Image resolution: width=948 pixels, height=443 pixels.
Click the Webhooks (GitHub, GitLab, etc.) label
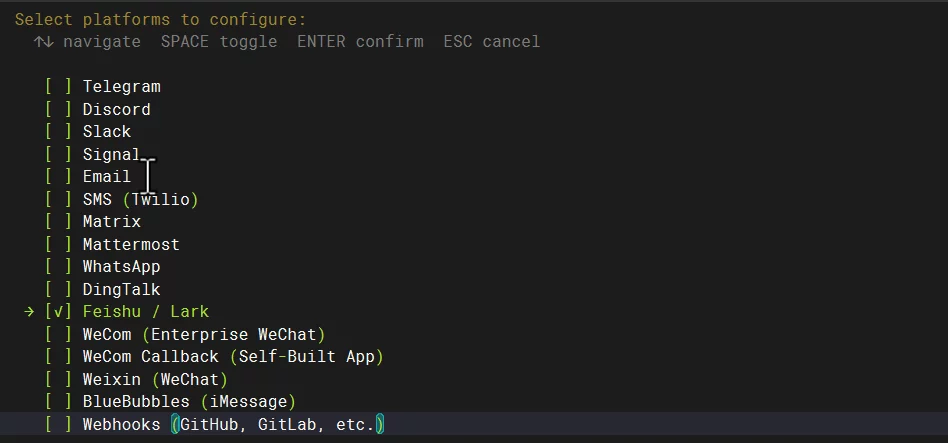[233, 425]
